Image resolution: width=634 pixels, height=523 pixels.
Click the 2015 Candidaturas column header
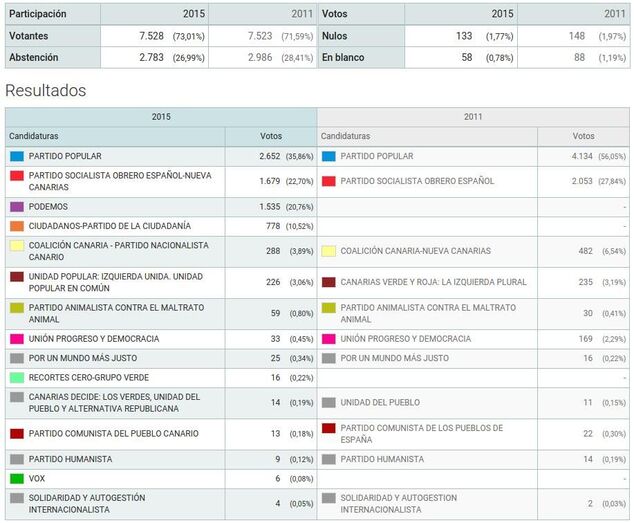coord(115,136)
